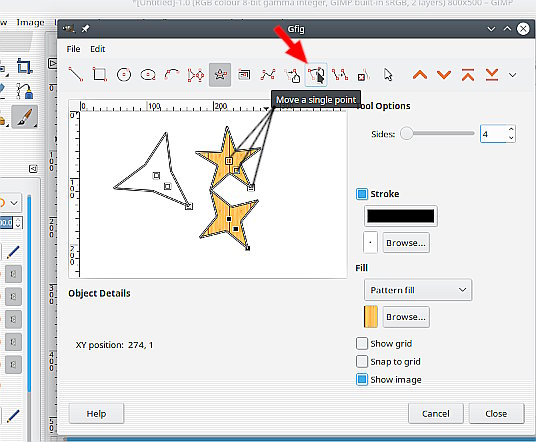This screenshot has height=442, width=536.
Task: Select the Create ellipse tool
Action: point(148,75)
